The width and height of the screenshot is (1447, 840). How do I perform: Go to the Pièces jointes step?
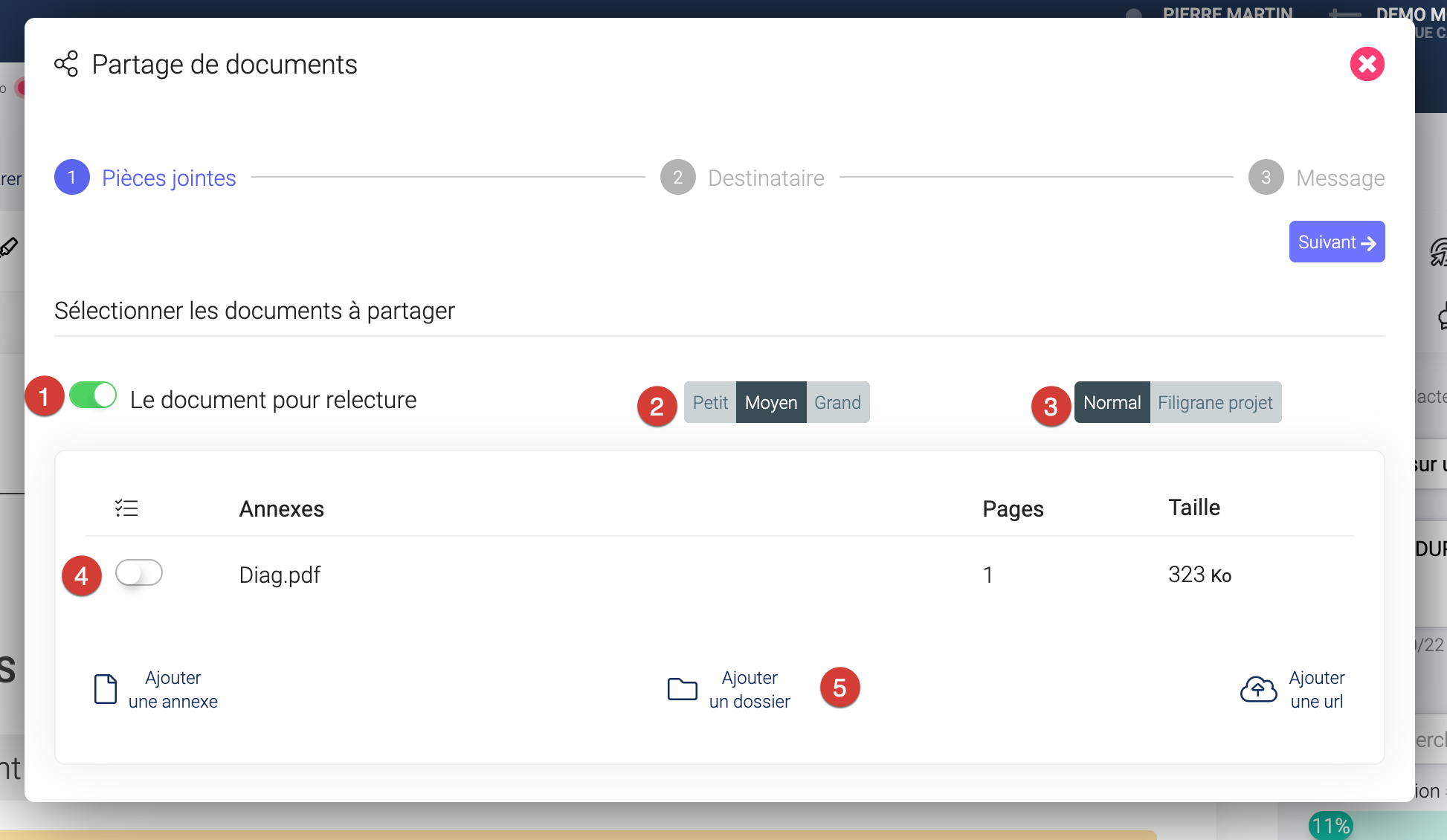(169, 178)
